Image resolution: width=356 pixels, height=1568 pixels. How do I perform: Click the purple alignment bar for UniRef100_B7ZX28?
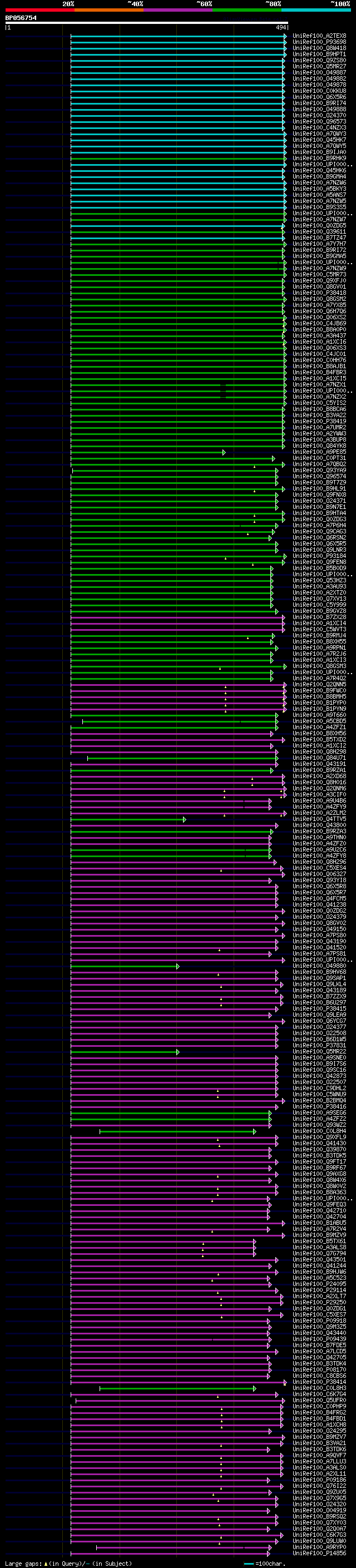coord(177,618)
